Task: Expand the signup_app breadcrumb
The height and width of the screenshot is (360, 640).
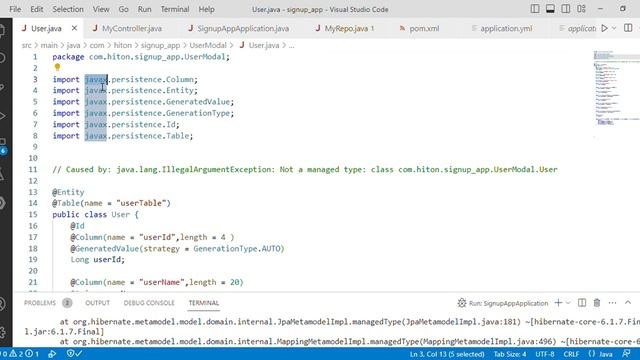Action: pyautogui.click(x=160, y=45)
